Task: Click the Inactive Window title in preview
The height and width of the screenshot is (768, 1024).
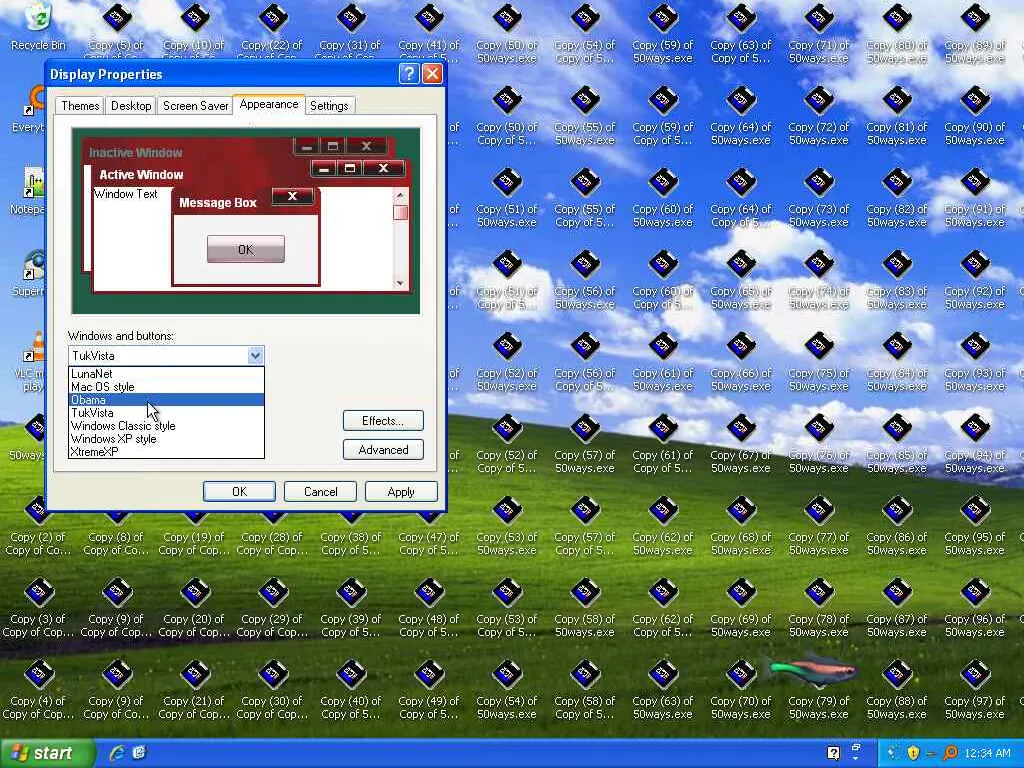Action: click(135, 152)
